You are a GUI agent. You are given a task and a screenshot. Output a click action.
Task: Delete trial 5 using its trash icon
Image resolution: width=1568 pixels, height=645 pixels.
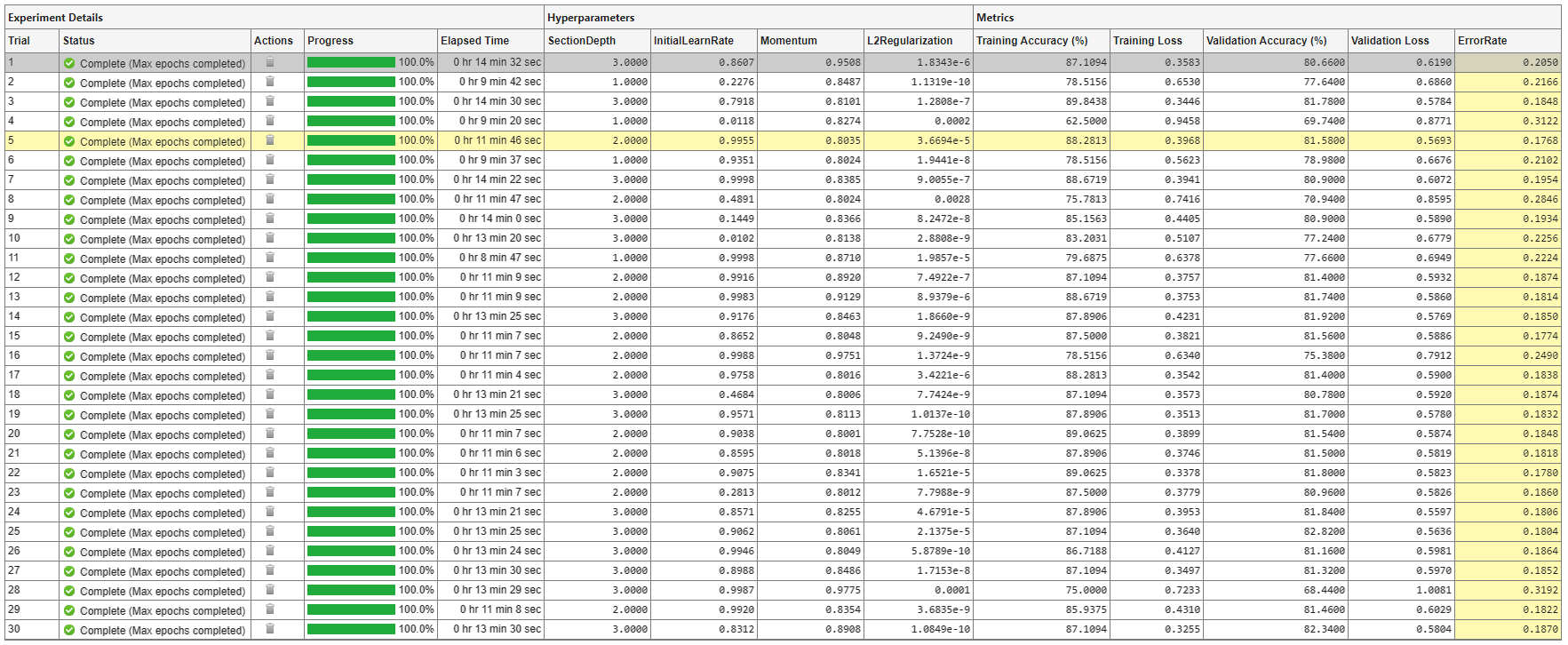pyautogui.click(x=270, y=140)
